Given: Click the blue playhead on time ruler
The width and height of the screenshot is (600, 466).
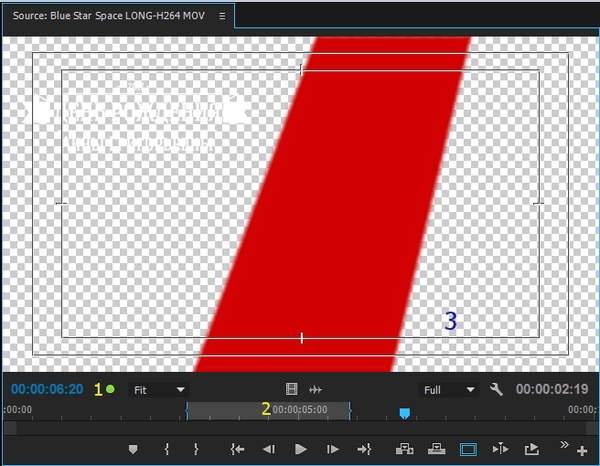Looking at the screenshot, I should pyautogui.click(x=405, y=413).
